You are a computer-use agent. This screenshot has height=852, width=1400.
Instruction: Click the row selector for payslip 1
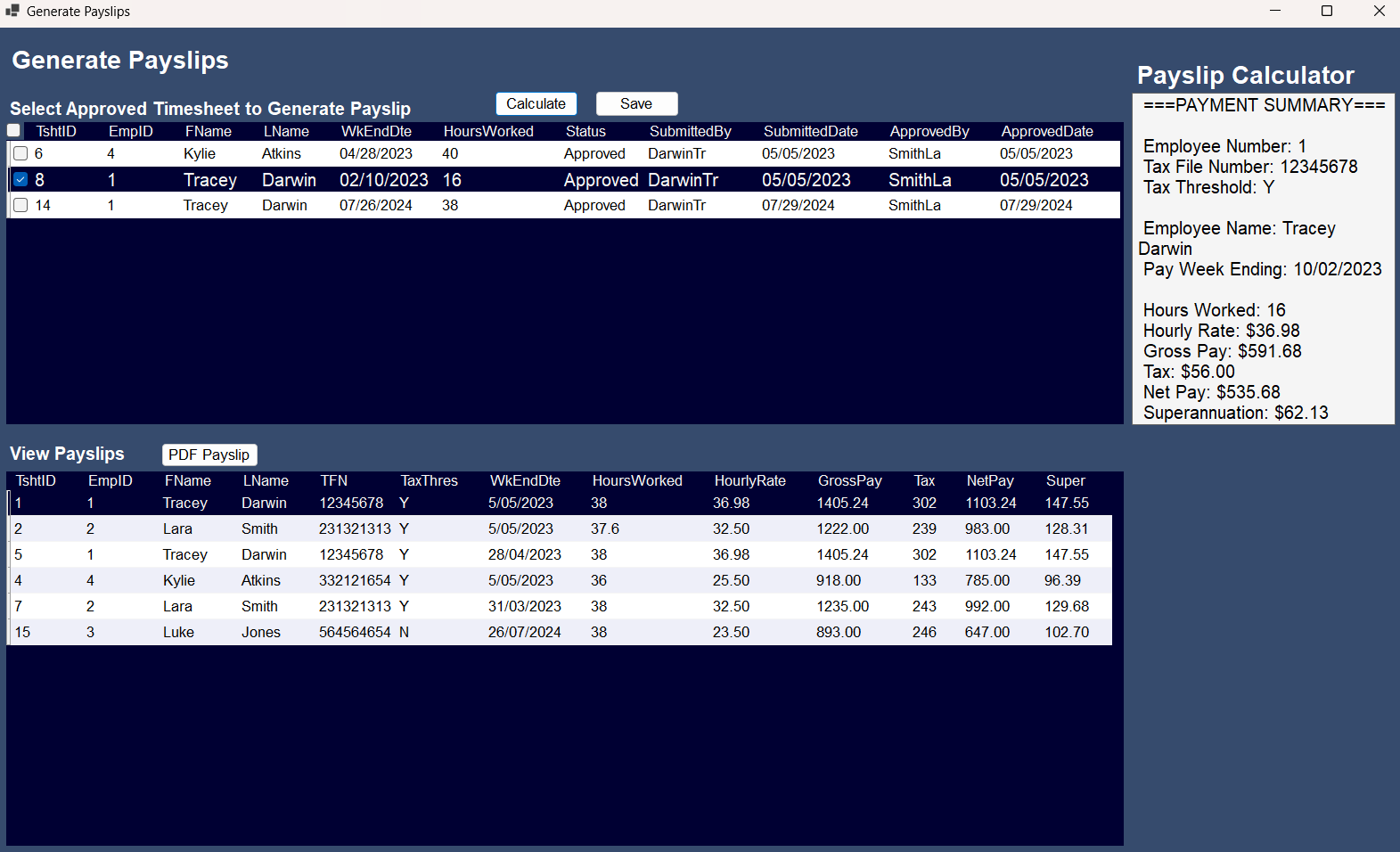[x=10, y=504]
